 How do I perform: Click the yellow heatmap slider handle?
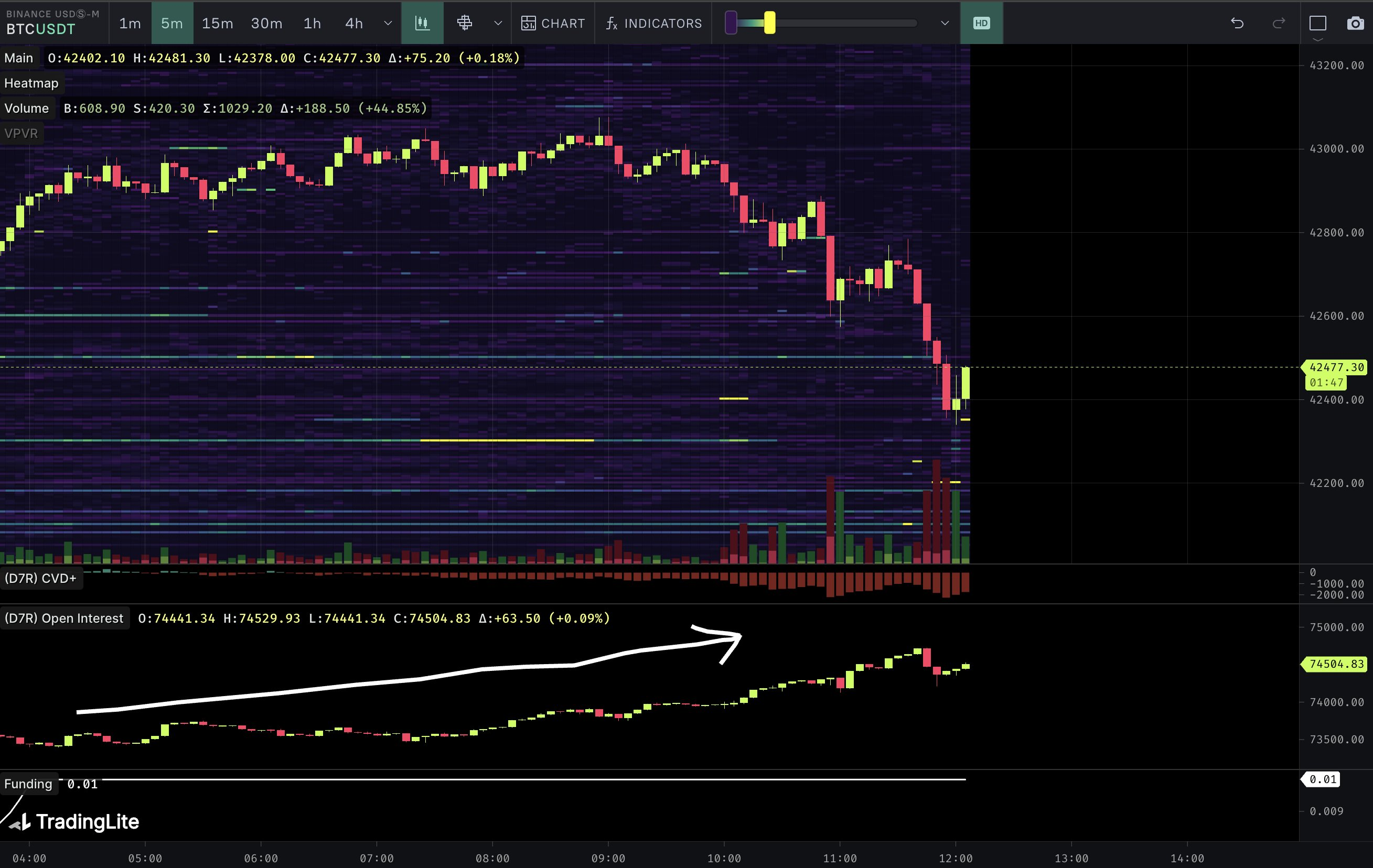pos(769,24)
